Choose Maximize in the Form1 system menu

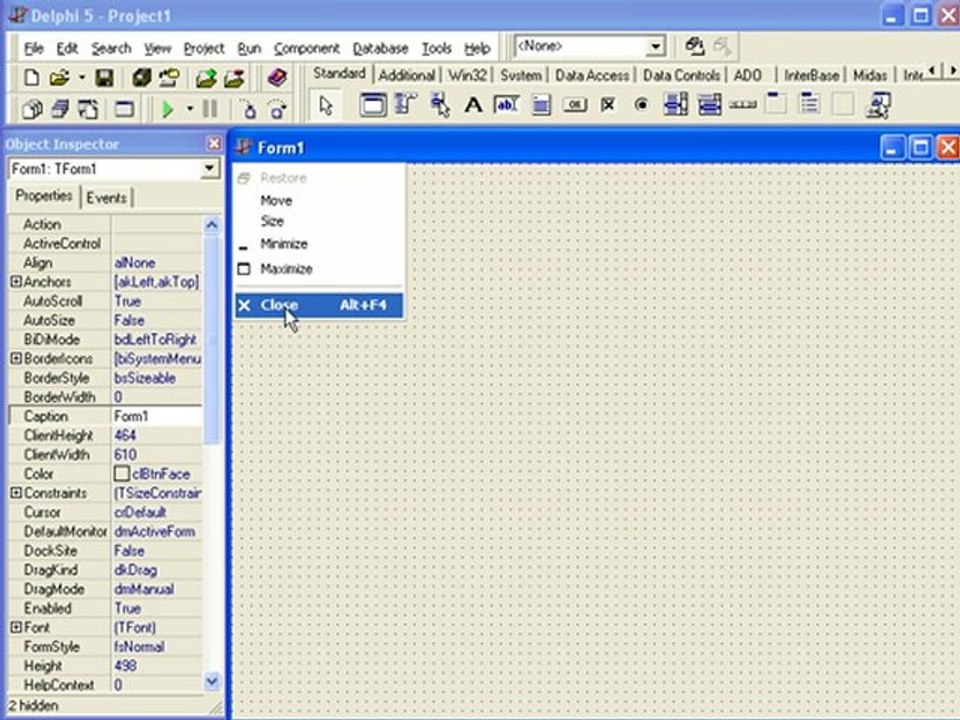[319, 269]
